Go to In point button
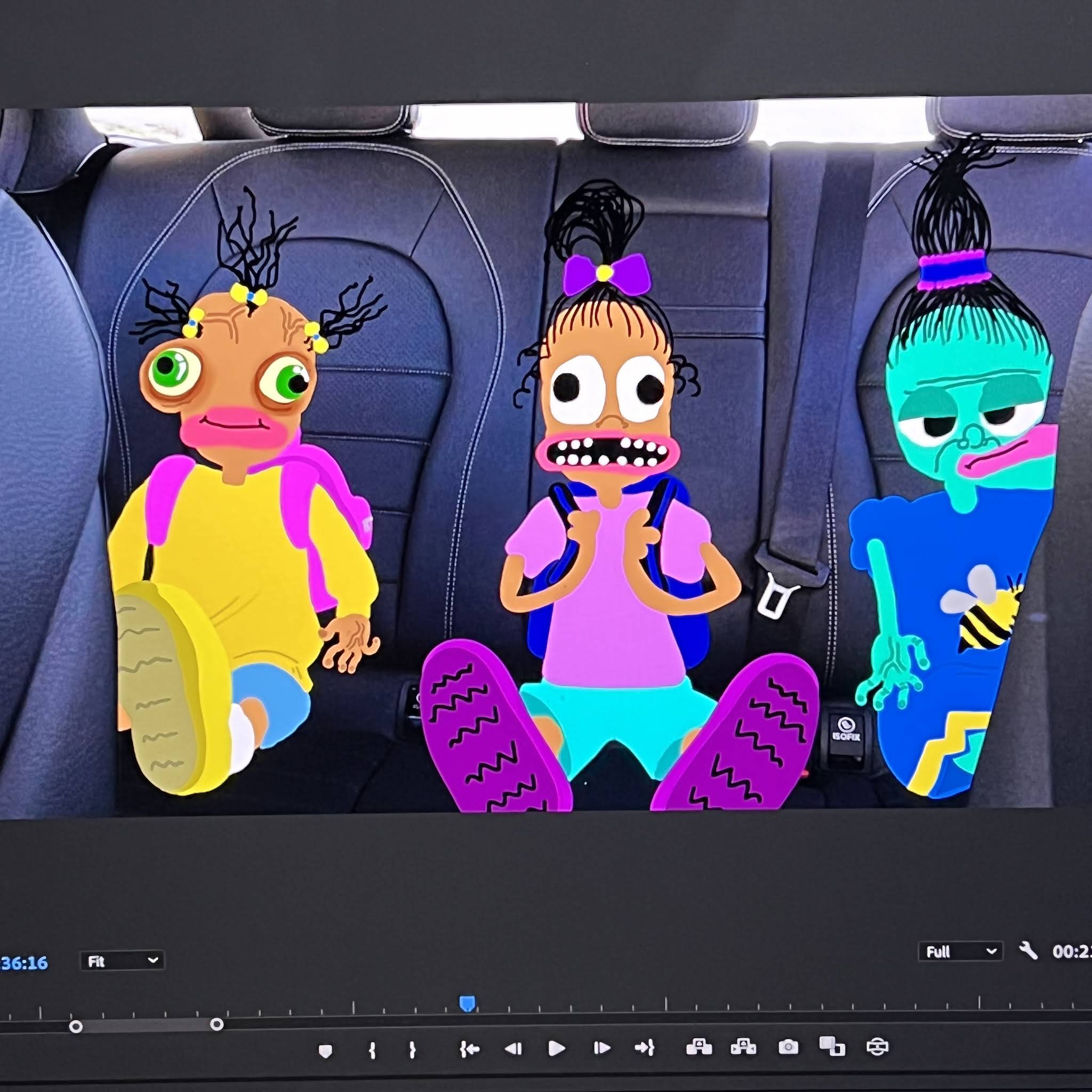Image resolution: width=1092 pixels, height=1092 pixels. (x=469, y=1049)
